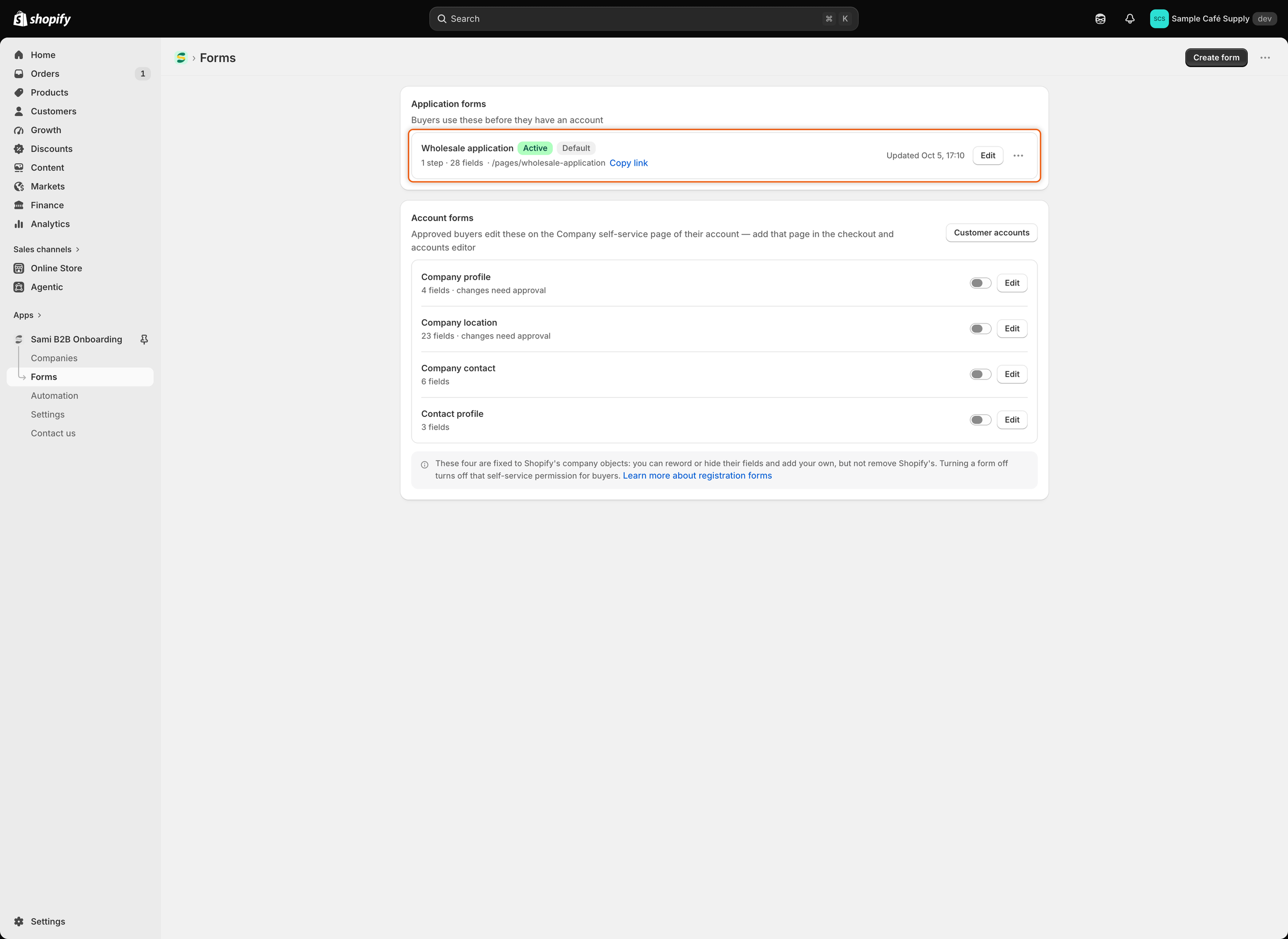Image resolution: width=1288 pixels, height=939 pixels.
Task: Open the Content section
Action: pyautogui.click(x=80, y=167)
